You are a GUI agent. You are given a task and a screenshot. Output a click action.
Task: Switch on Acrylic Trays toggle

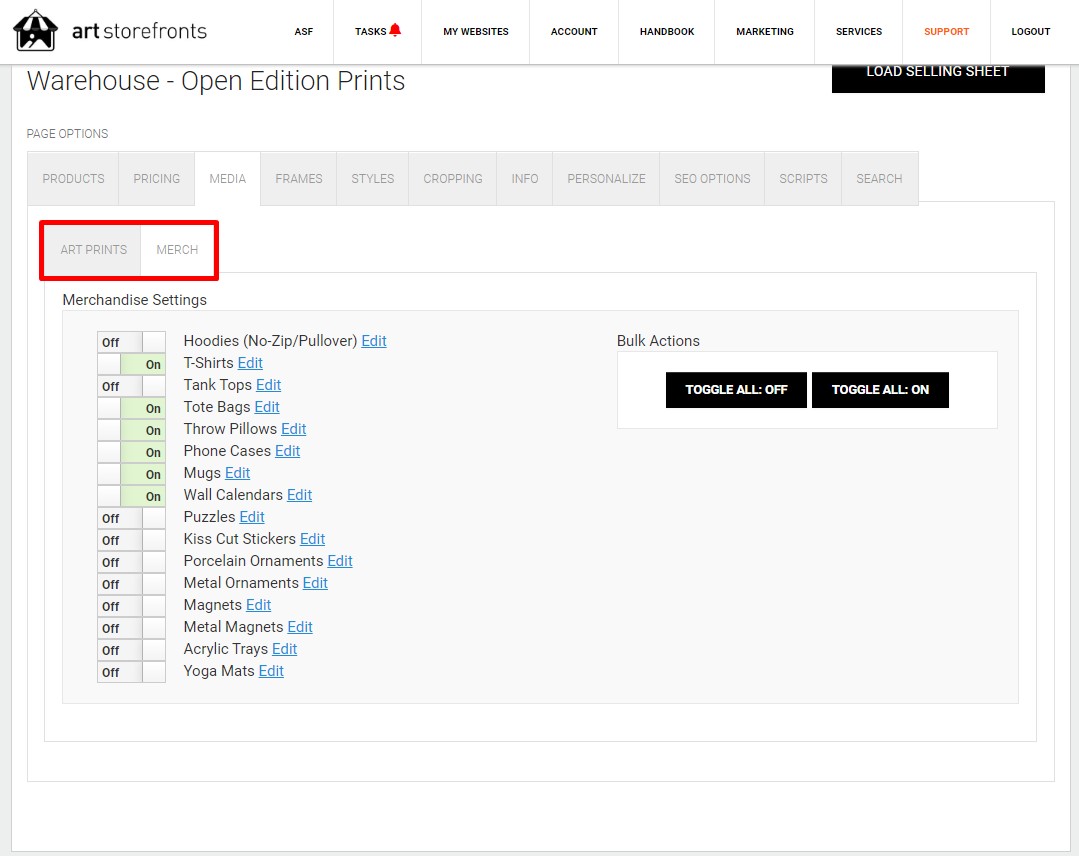pos(131,650)
